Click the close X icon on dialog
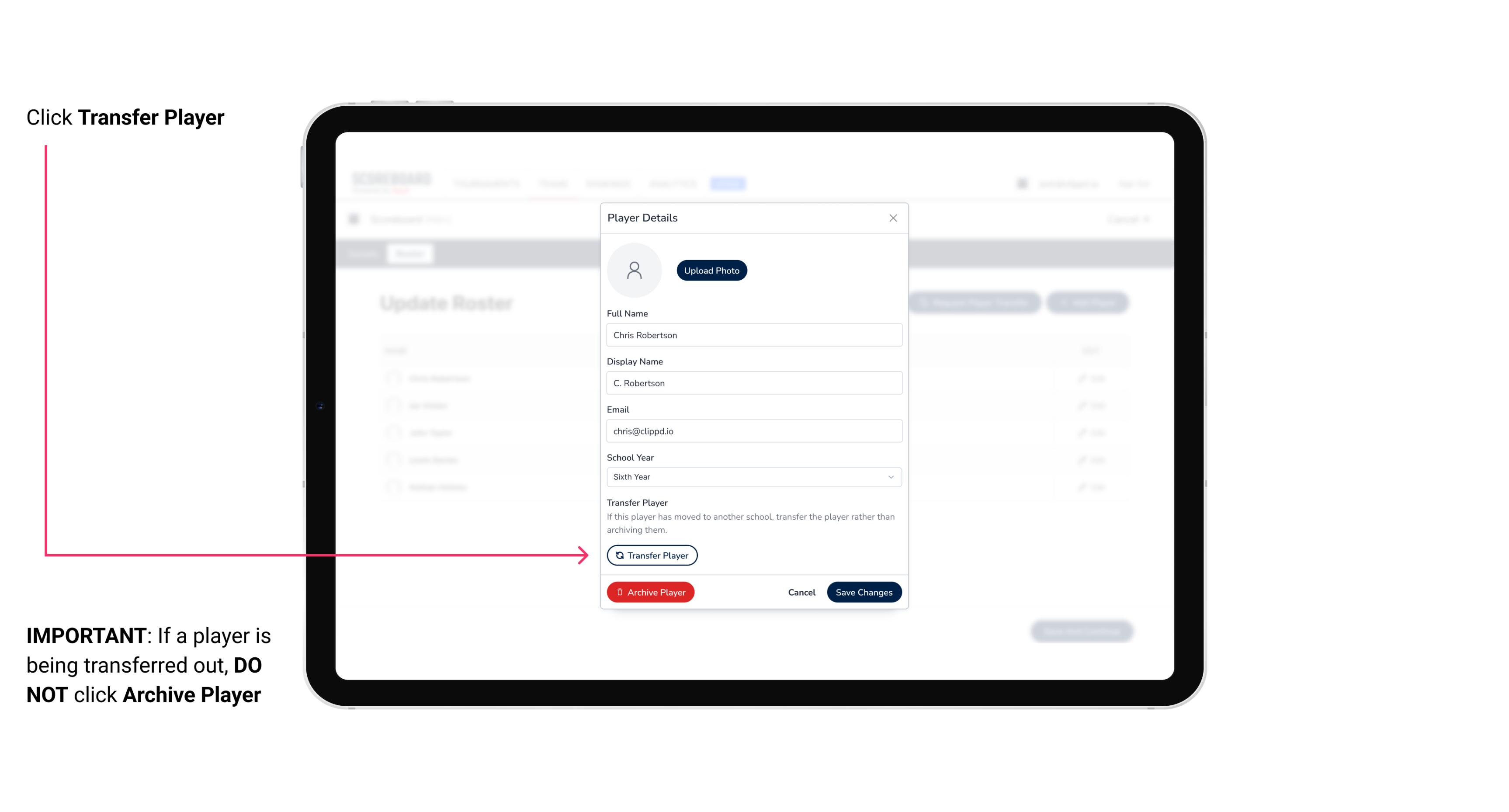The height and width of the screenshot is (812, 1509). tap(893, 218)
